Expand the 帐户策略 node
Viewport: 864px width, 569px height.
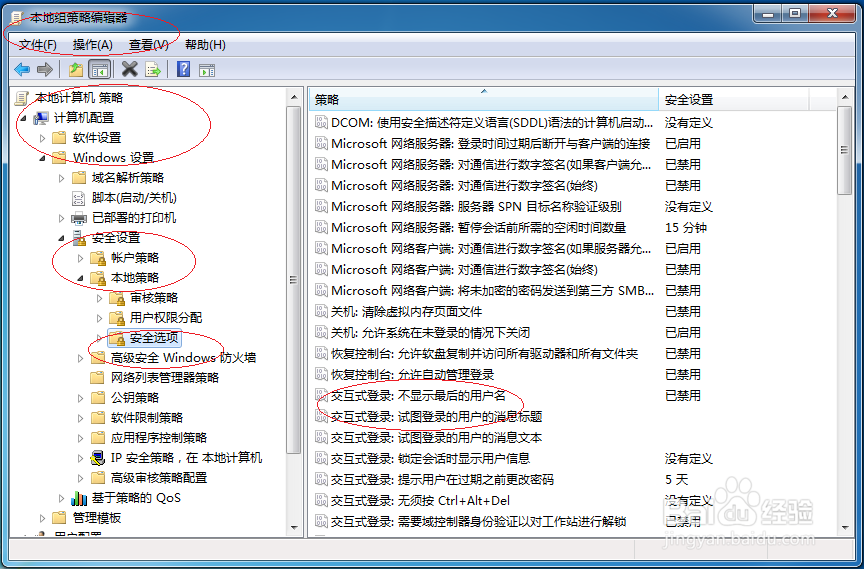click(80, 258)
